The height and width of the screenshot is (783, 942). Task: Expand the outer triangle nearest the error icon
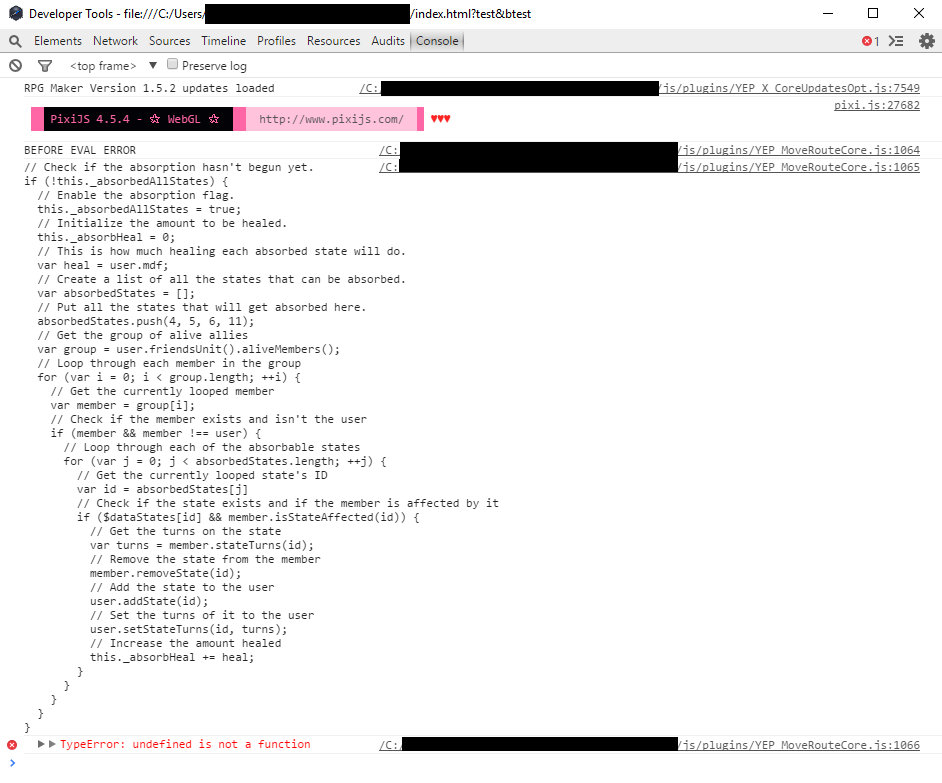click(41, 744)
